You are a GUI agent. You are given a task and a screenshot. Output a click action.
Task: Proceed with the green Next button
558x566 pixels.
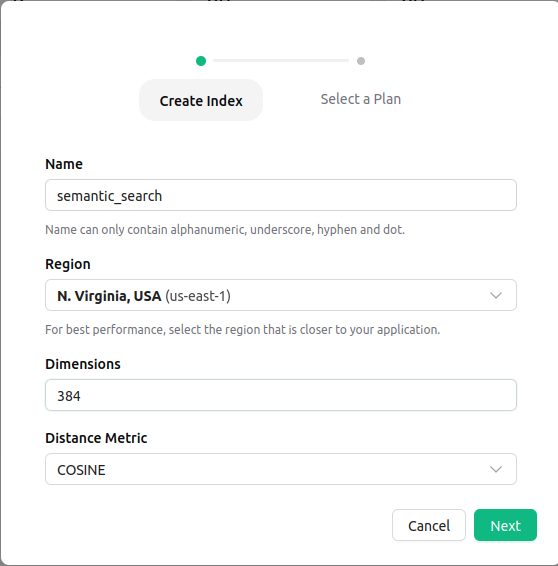coord(505,525)
